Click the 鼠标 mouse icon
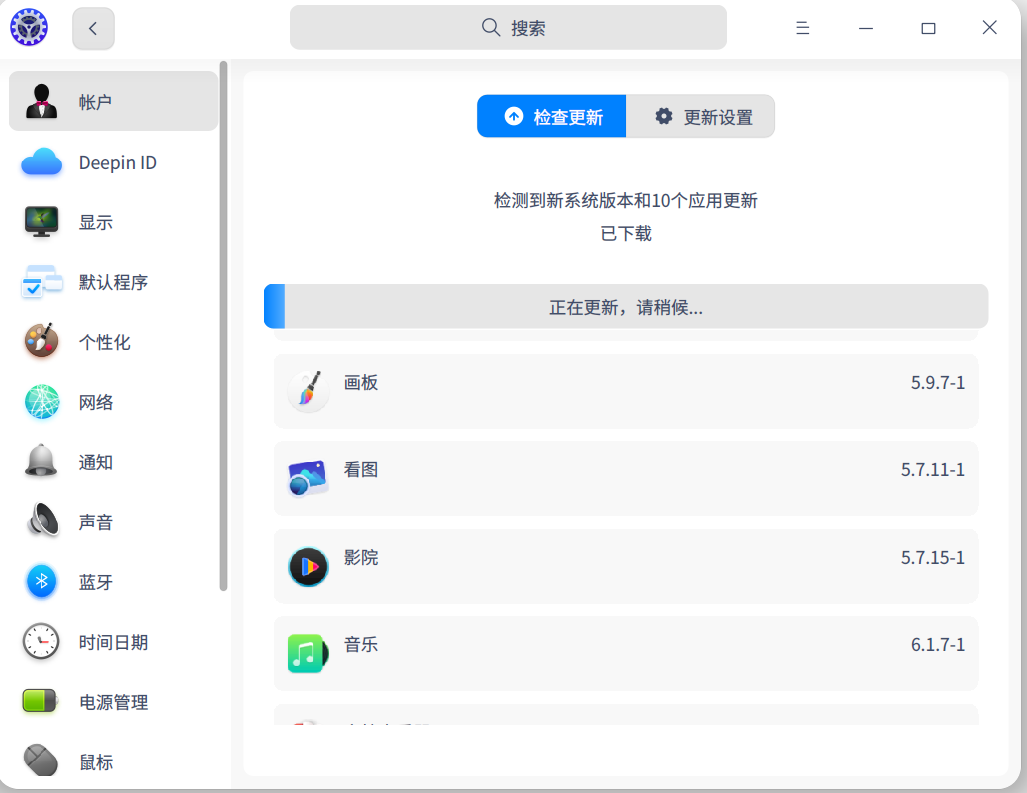Image resolution: width=1027 pixels, height=793 pixels. [41, 760]
